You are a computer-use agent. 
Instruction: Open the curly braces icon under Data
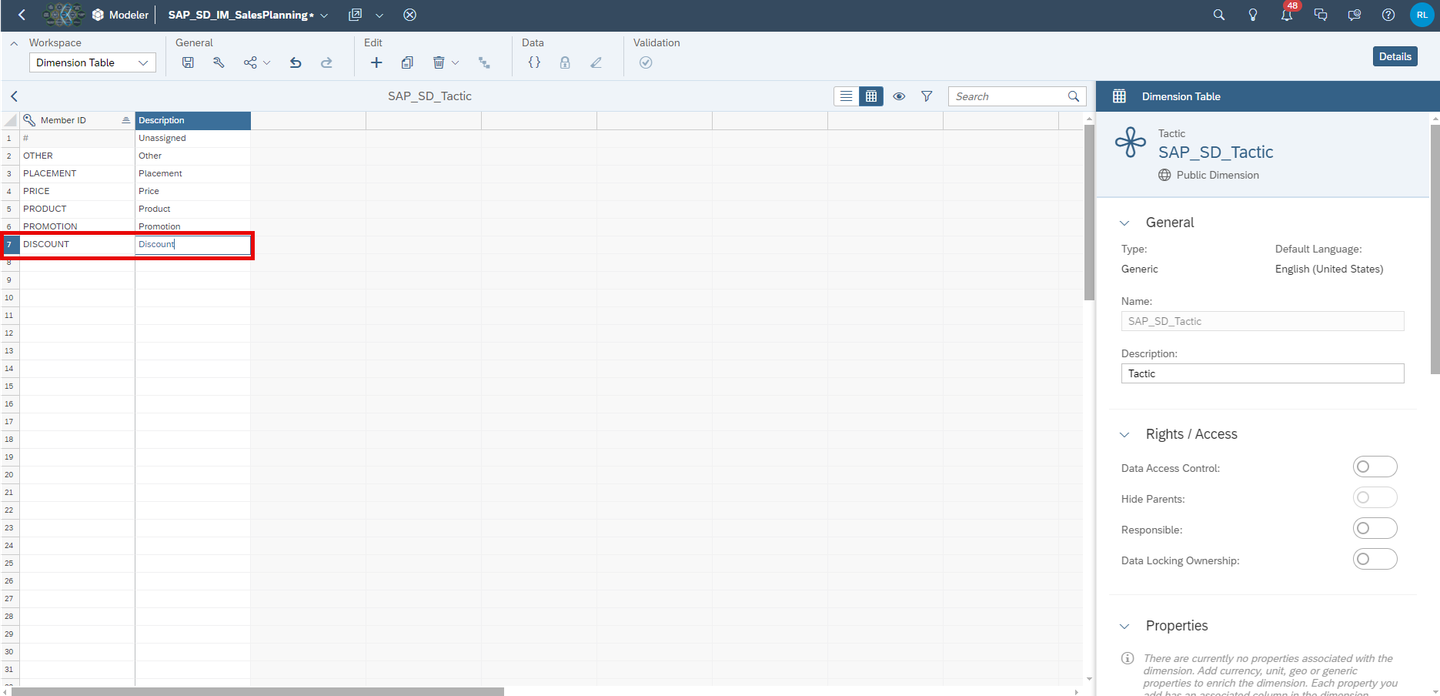[534, 63]
